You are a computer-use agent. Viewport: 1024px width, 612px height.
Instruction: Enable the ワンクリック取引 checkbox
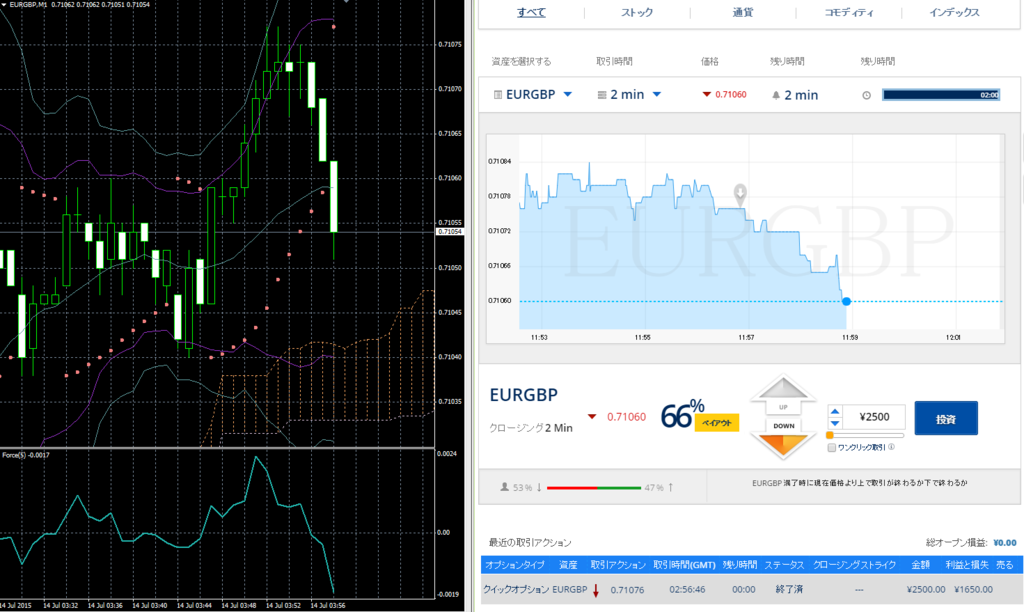831,447
